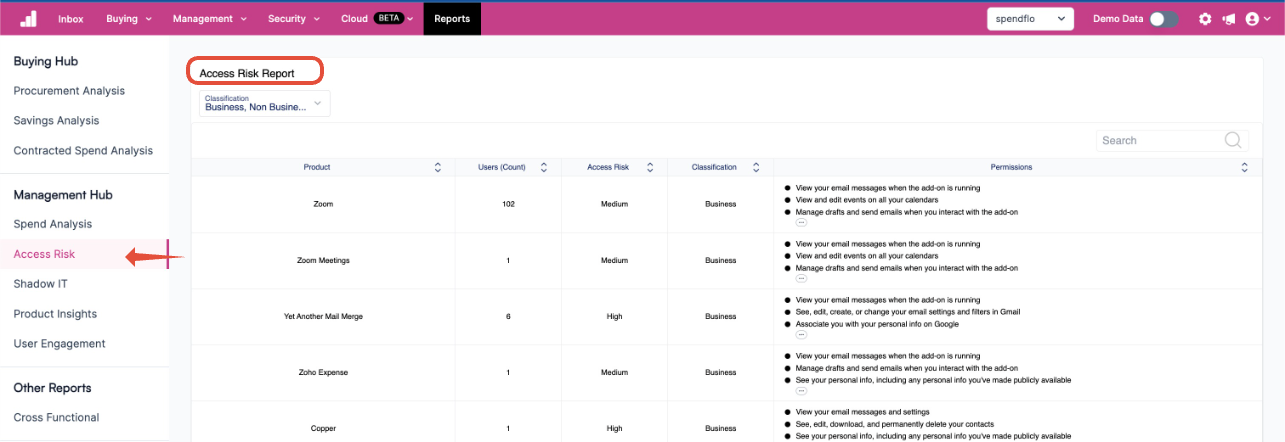1285x442 pixels.
Task: Click the search magnifier icon
Action: click(1233, 140)
